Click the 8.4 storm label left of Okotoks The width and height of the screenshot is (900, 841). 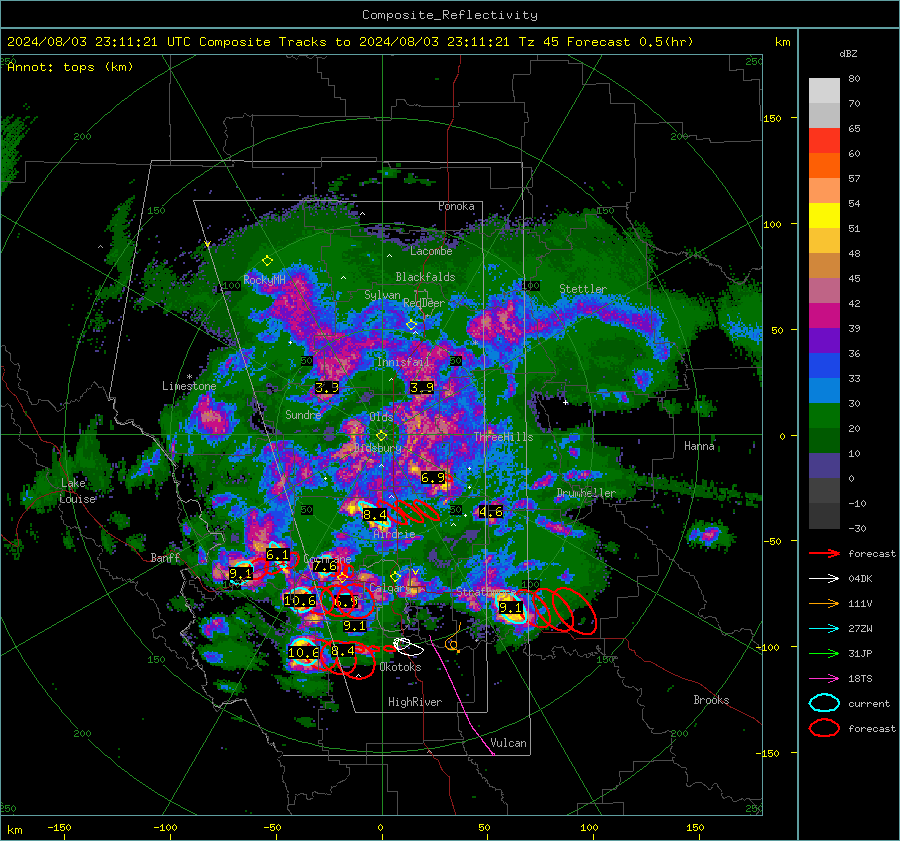343,650
